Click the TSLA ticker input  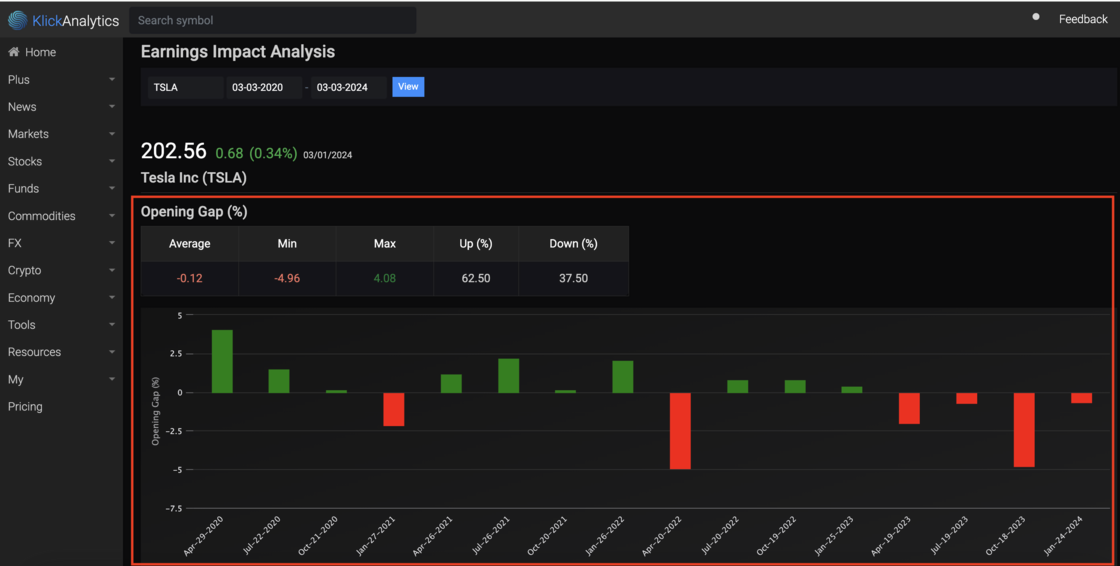[x=186, y=87]
